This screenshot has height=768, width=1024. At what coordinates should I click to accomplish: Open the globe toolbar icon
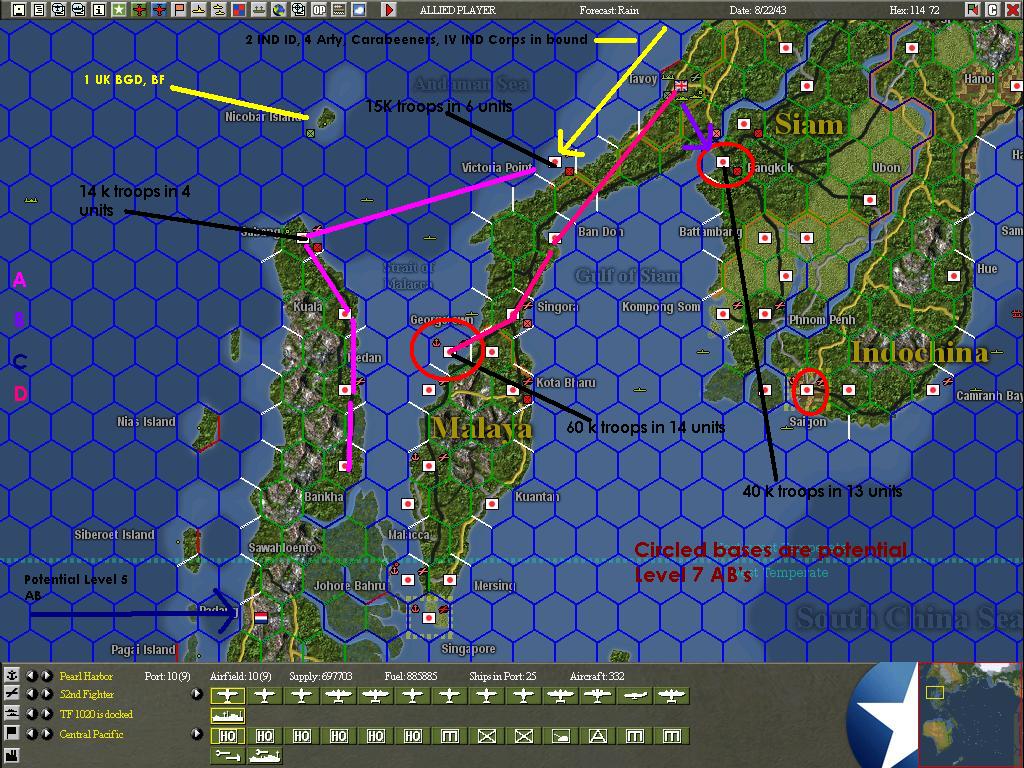click(x=279, y=10)
